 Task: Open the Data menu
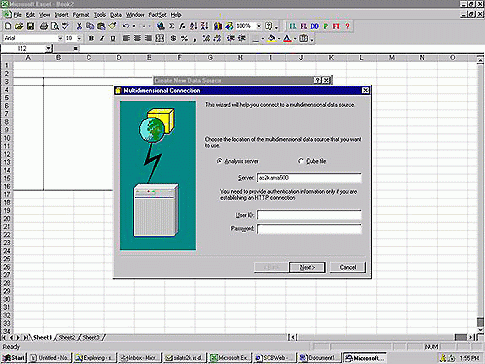(x=116, y=15)
